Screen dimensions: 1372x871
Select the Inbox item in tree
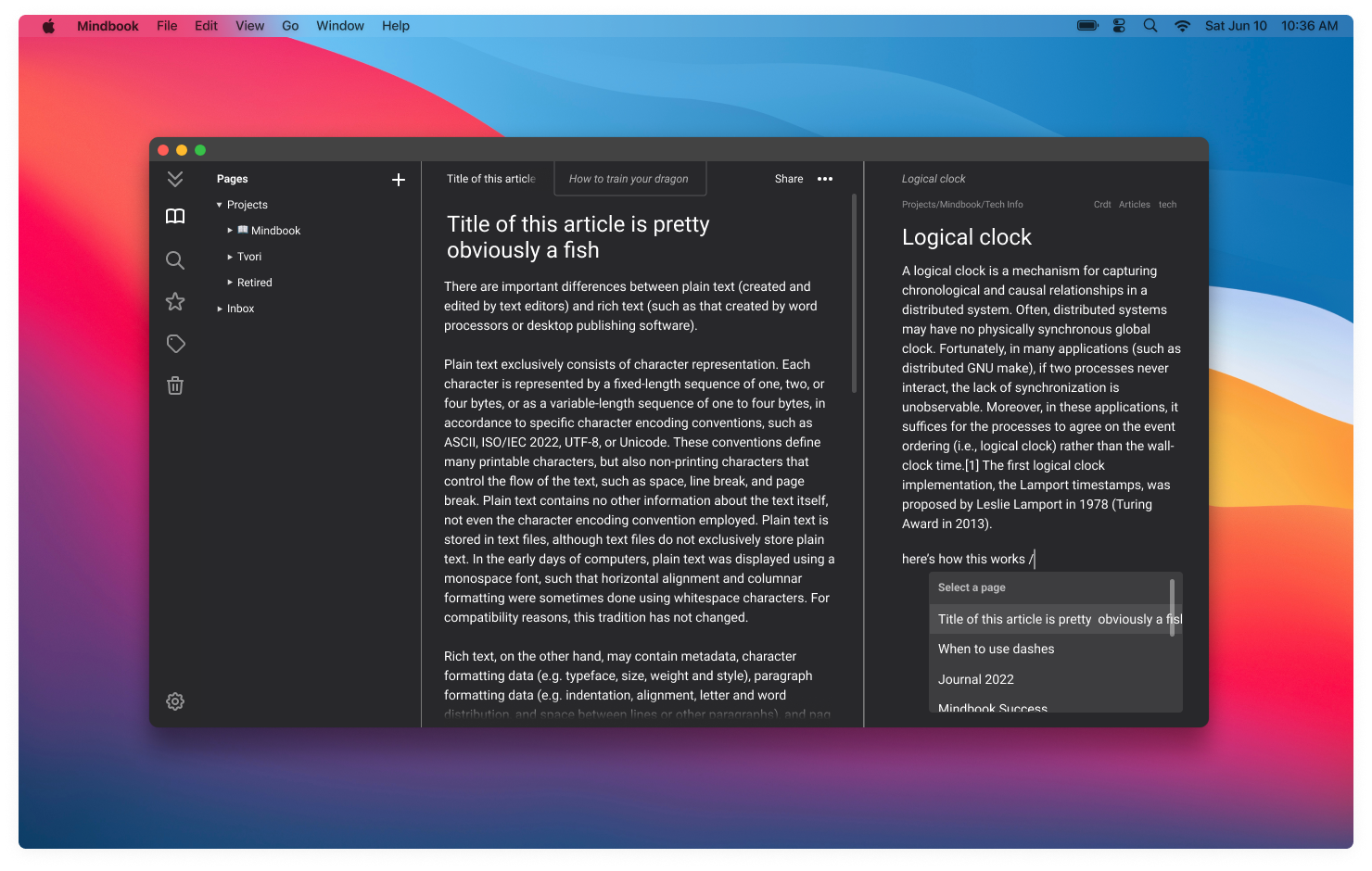click(x=240, y=309)
